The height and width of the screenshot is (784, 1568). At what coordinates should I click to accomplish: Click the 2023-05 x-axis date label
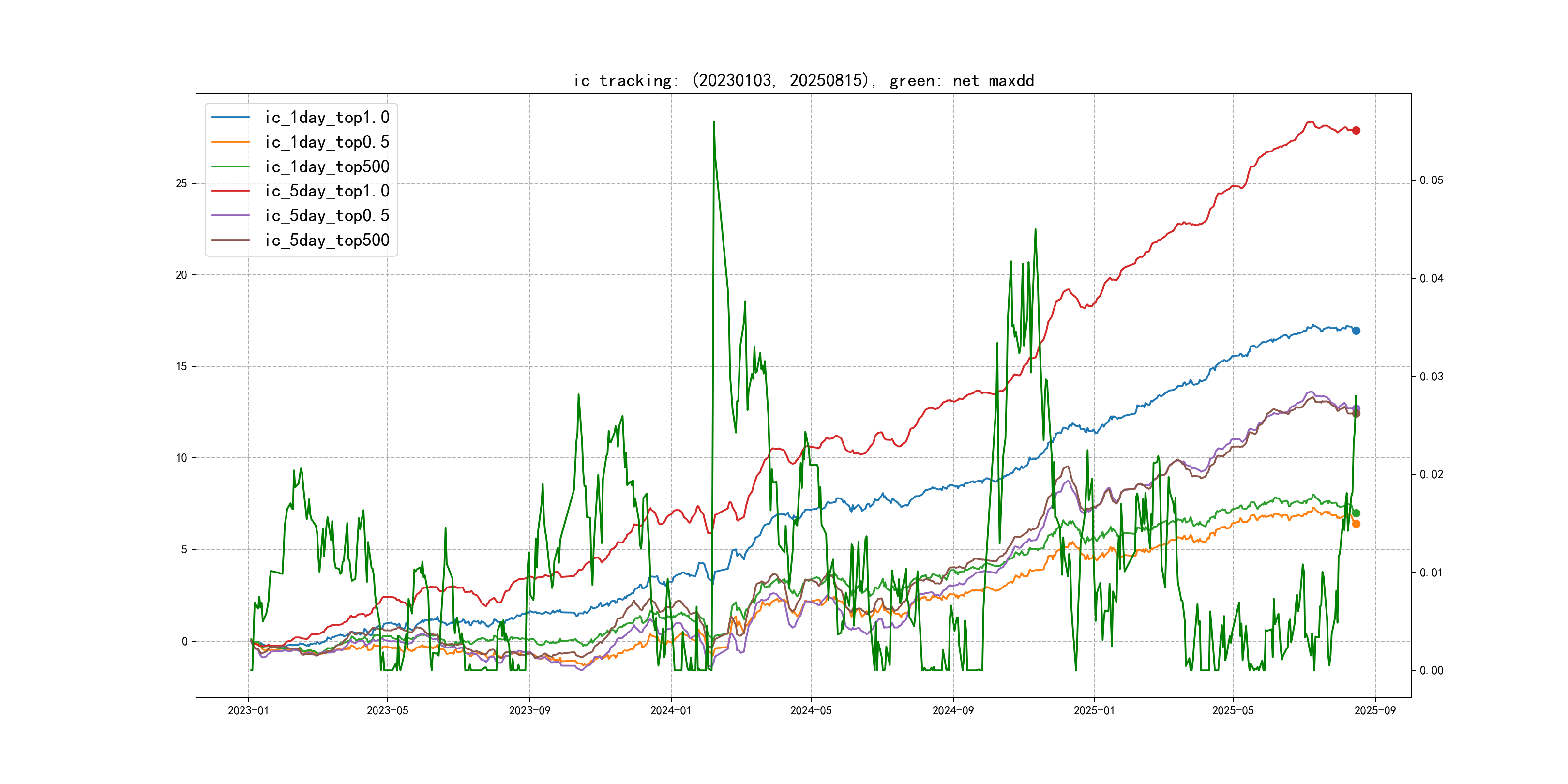[387, 710]
